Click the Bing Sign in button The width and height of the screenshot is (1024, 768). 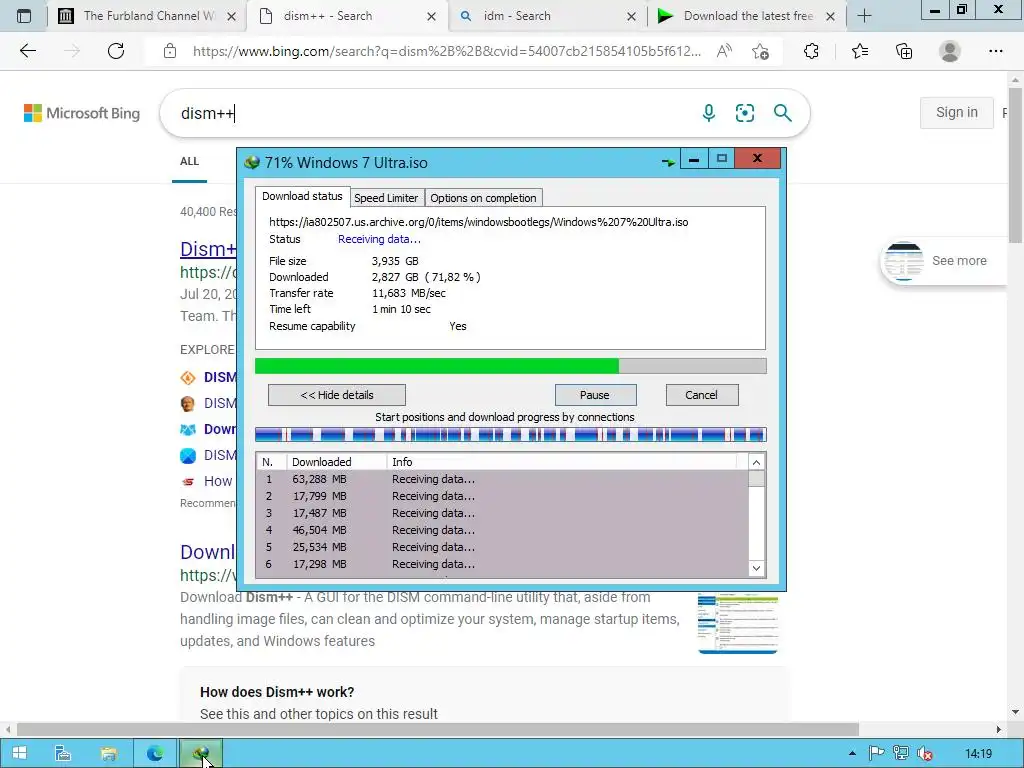click(957, 112)
